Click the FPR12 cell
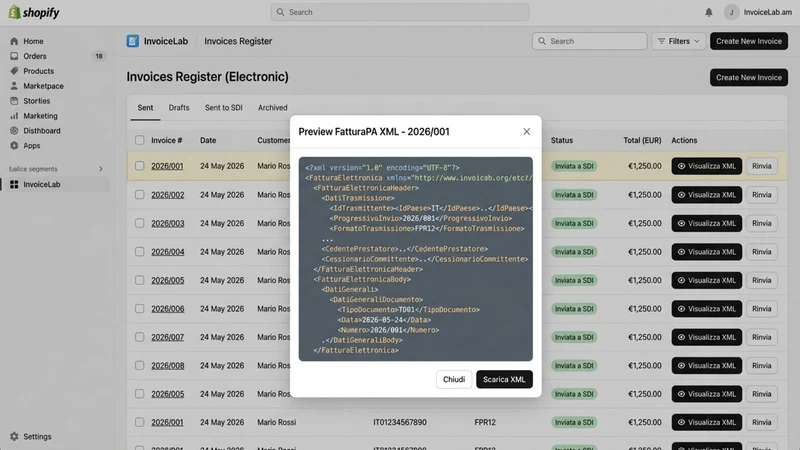The width and height of the screenshot is (800, 450). point(485,422)
